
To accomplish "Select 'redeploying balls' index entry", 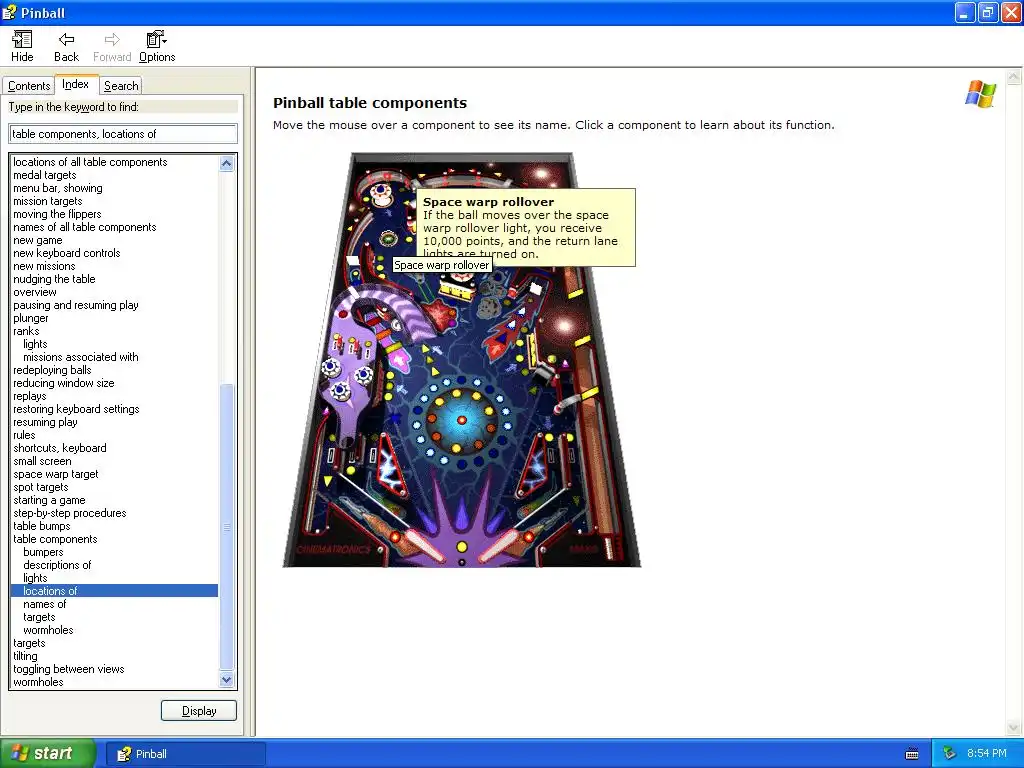I will [x=52, y=370].
